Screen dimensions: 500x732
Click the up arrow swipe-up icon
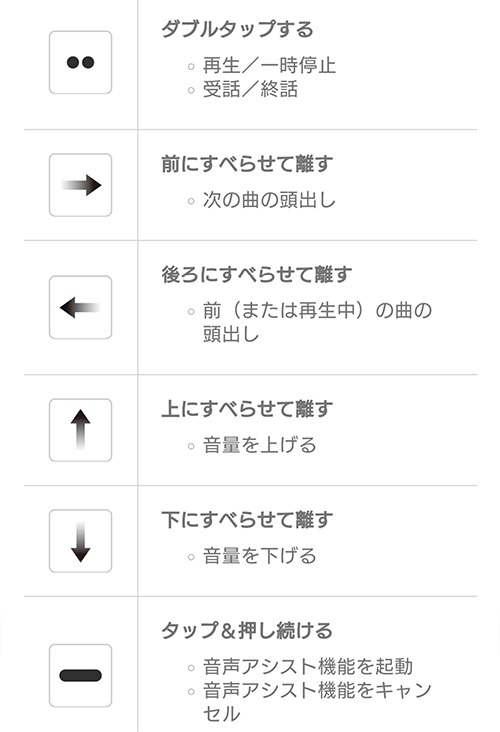click(x=80, y=430)
